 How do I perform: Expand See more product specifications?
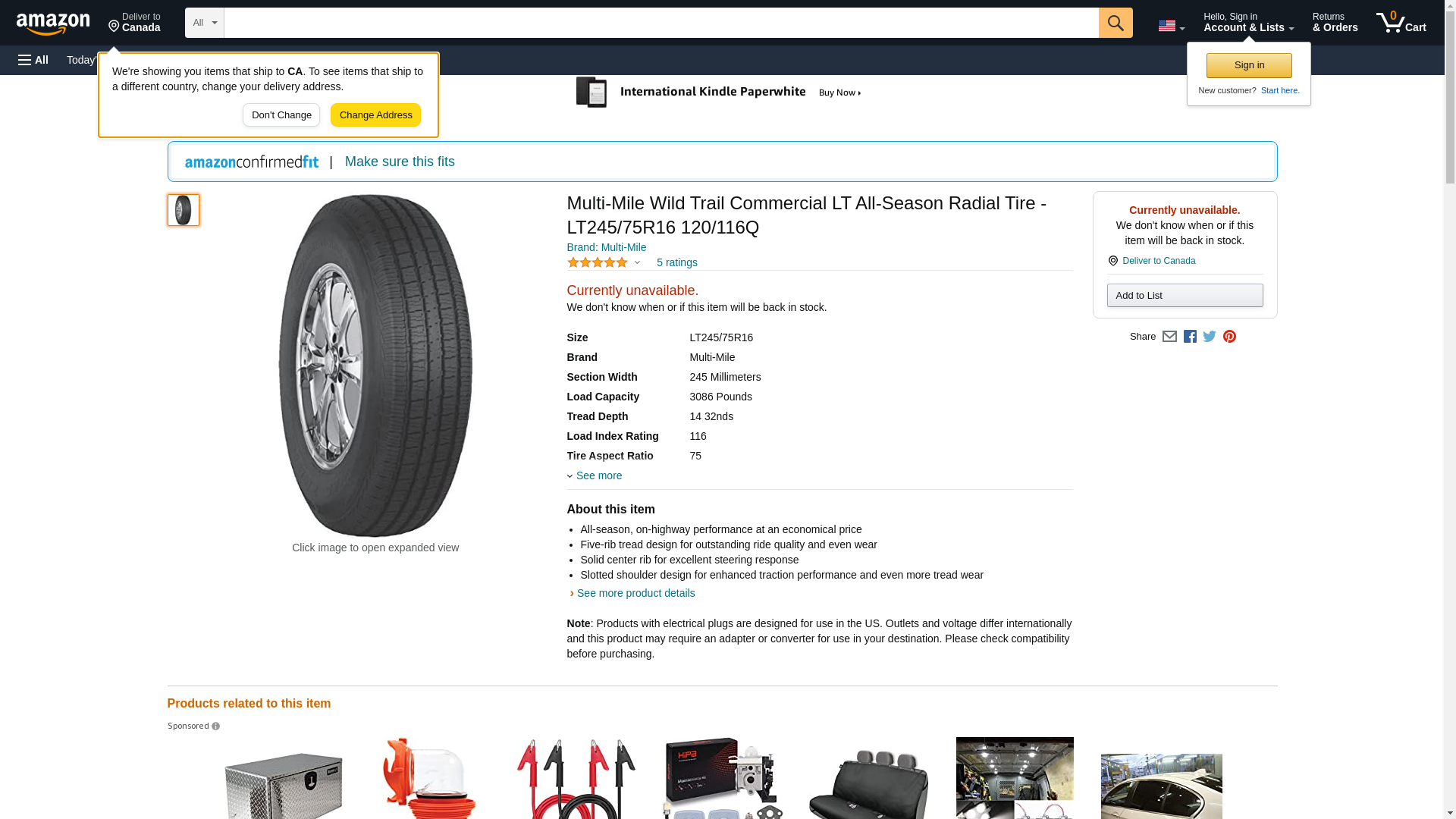[x=598, y=475]
